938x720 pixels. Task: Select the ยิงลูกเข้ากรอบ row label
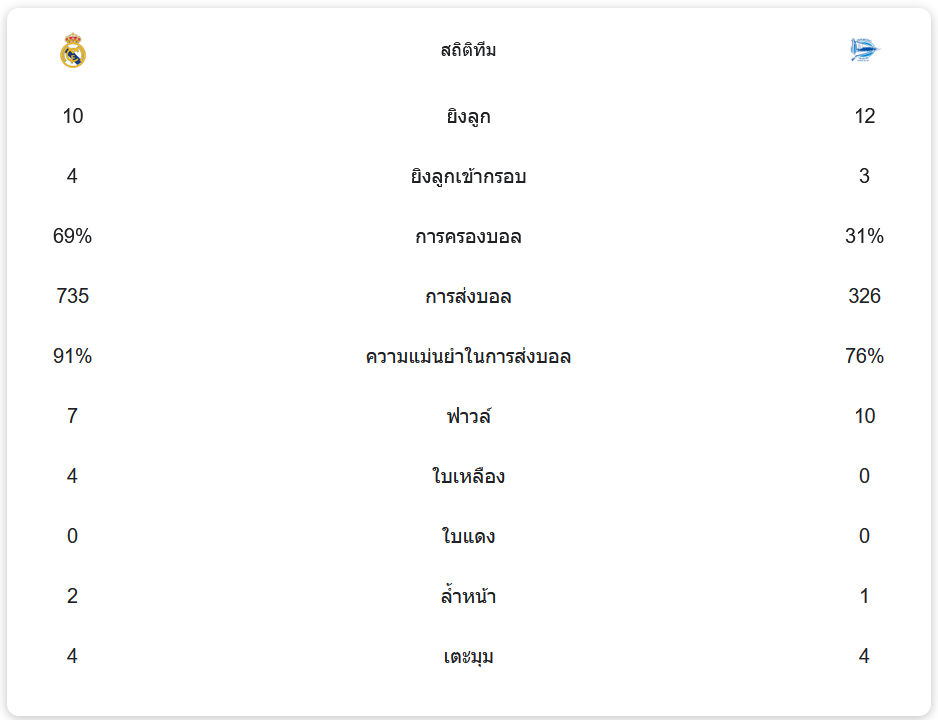pos(468,177)
